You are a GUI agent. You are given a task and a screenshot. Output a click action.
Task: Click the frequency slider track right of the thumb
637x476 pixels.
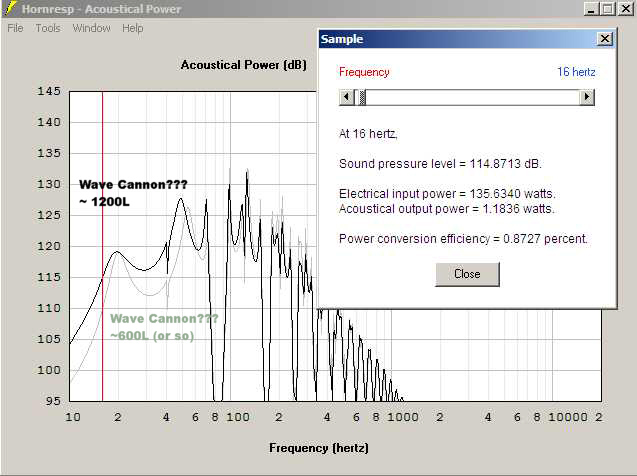pos(472,97)
